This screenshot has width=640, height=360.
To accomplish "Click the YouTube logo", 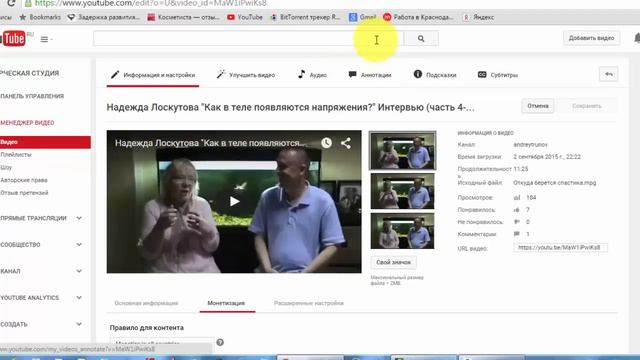I will (x=13, y=39).
